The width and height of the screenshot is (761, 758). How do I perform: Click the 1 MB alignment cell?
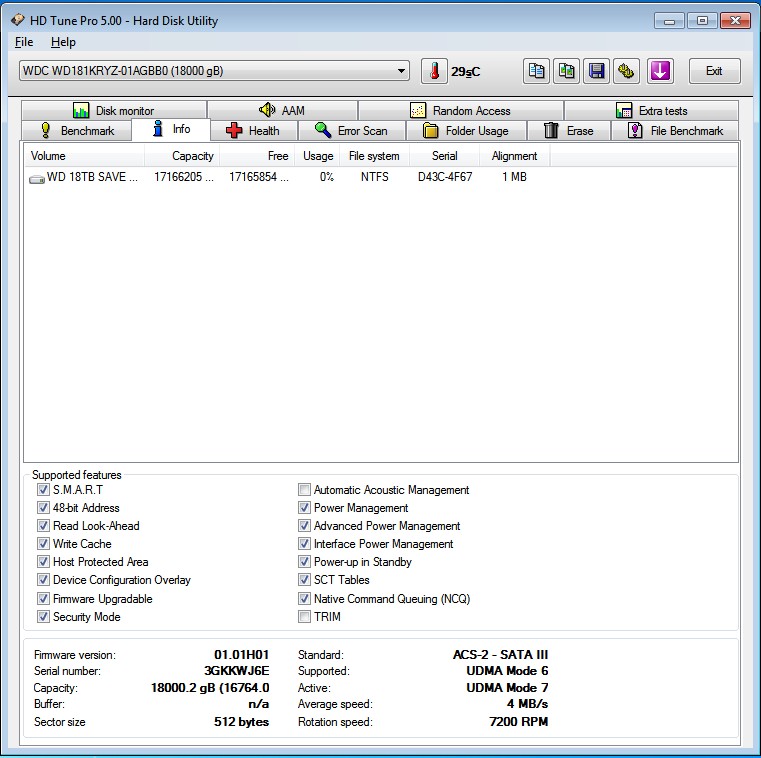[x=514, y=177]
